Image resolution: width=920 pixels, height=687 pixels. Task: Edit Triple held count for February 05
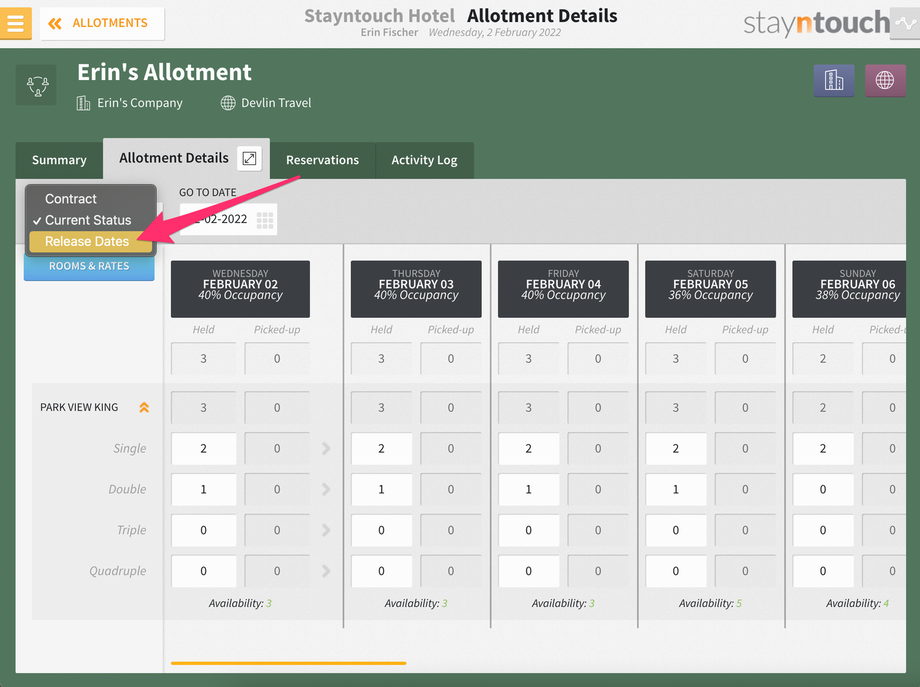coord(676,530)
